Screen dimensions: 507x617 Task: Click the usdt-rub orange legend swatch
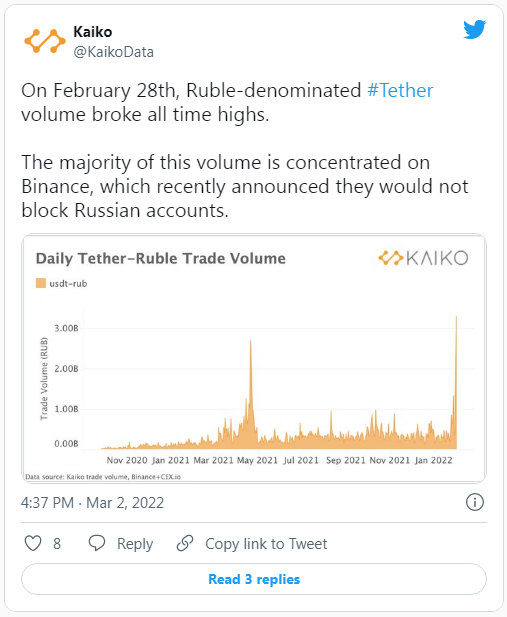(41, 283)
